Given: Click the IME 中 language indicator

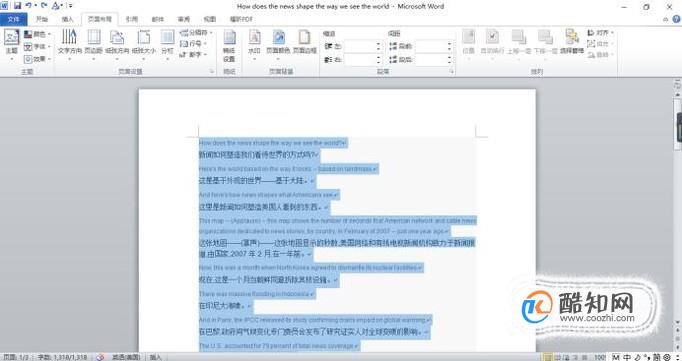Looking at the screenshot, I should coord(627,357).
